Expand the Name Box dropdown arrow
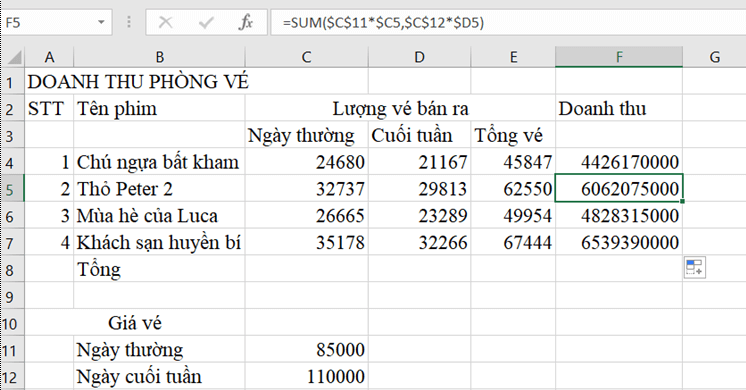Screen dimensions: 746x390 101,22
